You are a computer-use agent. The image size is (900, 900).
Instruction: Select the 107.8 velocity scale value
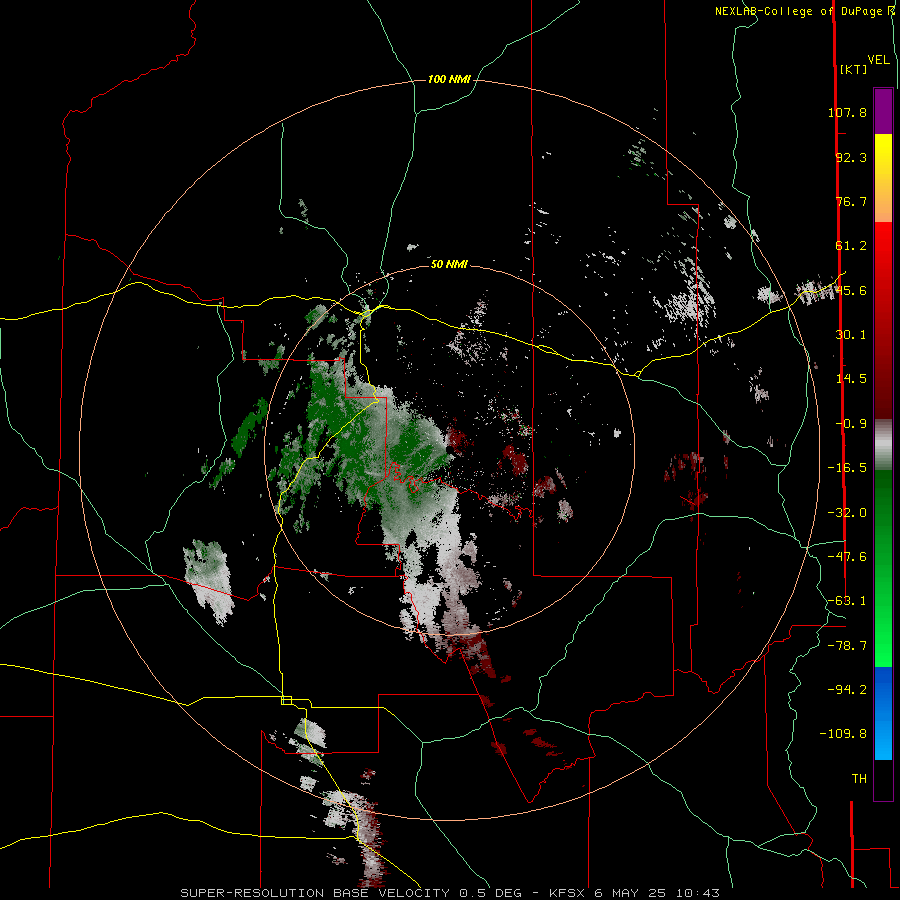pyautogui.click(x=847, y=112)
